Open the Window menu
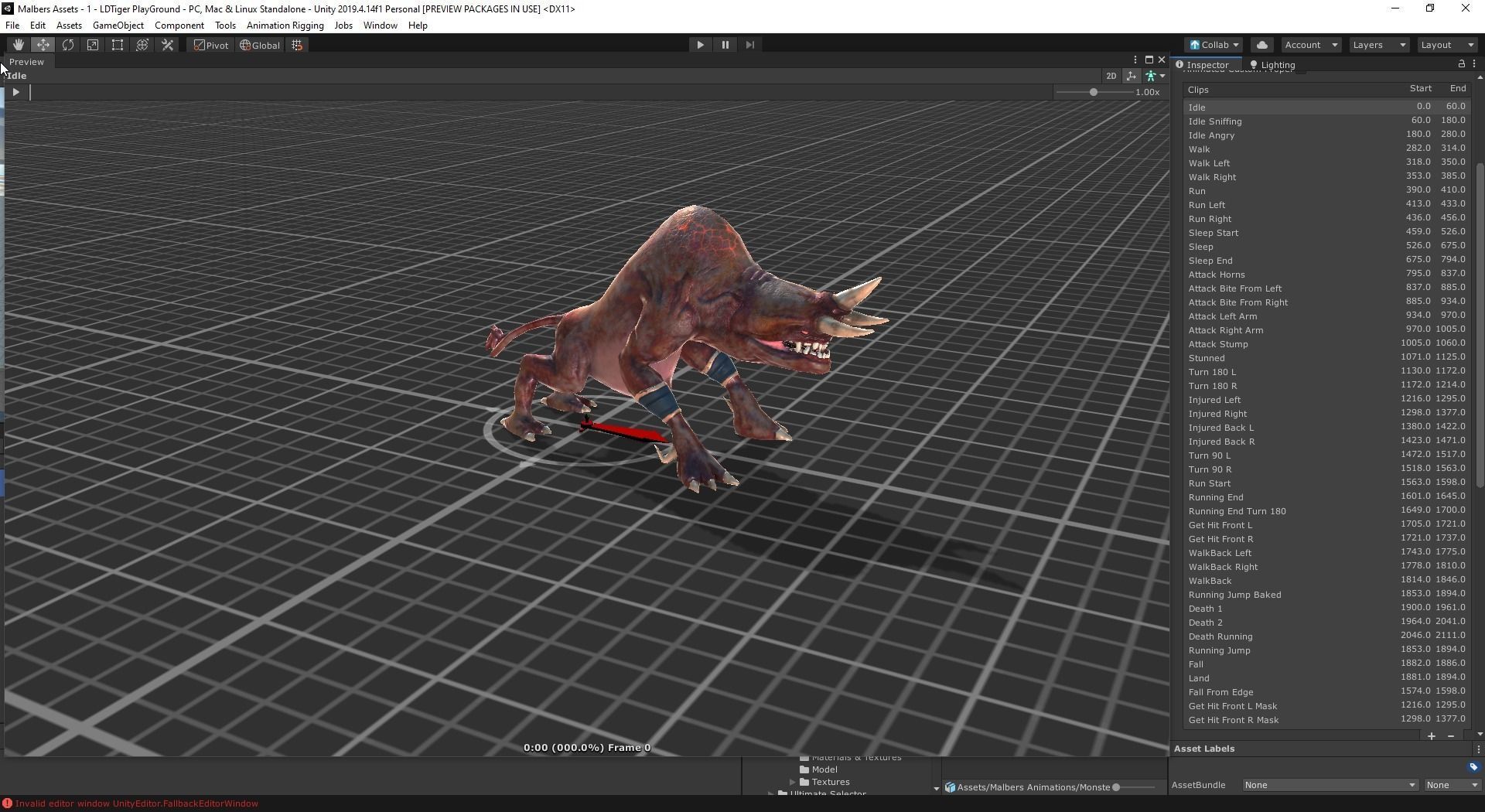This screenshot has height=812, width=1485. 380,26
